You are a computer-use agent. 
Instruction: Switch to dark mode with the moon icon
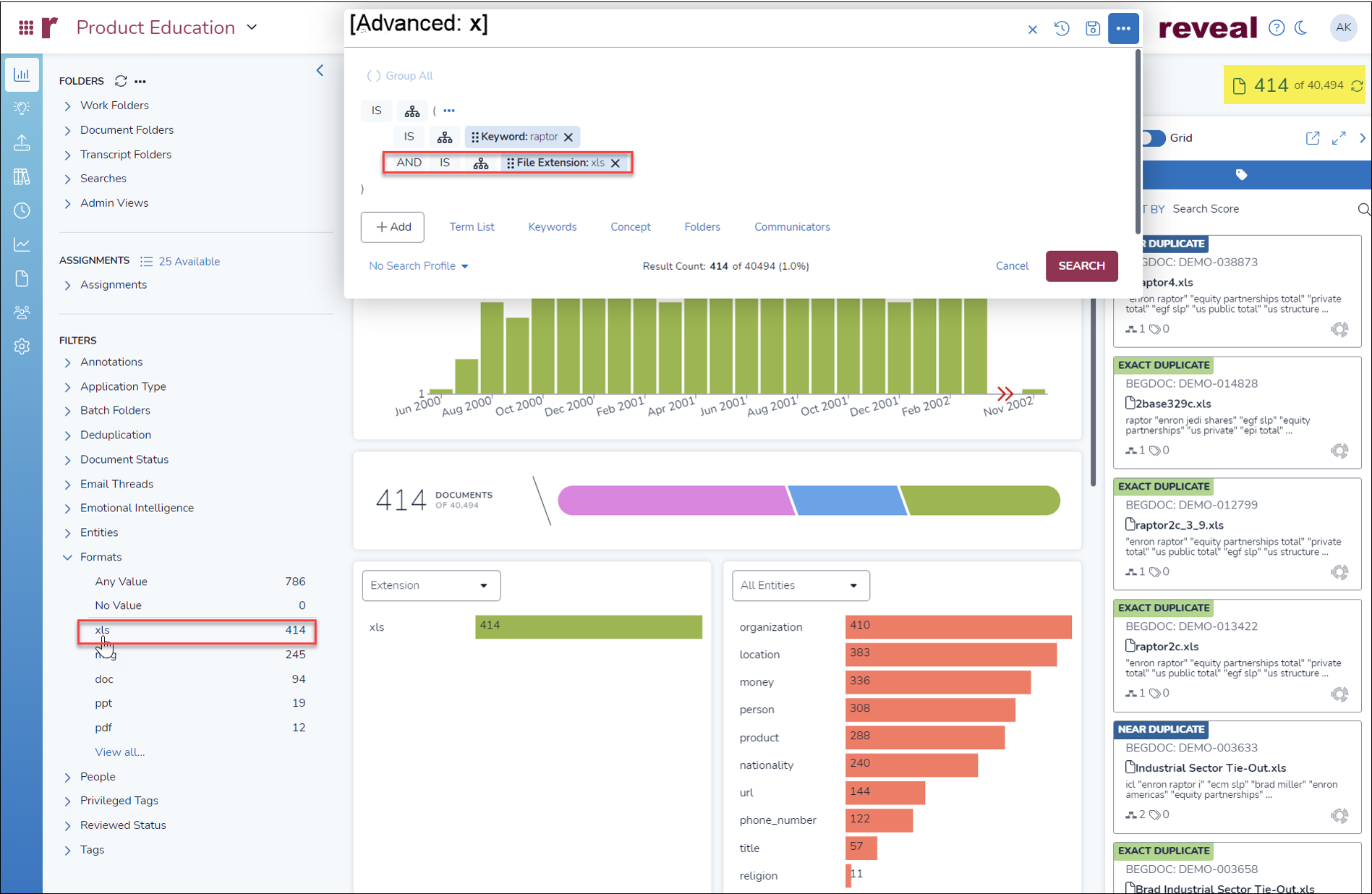click(1302, 27)
